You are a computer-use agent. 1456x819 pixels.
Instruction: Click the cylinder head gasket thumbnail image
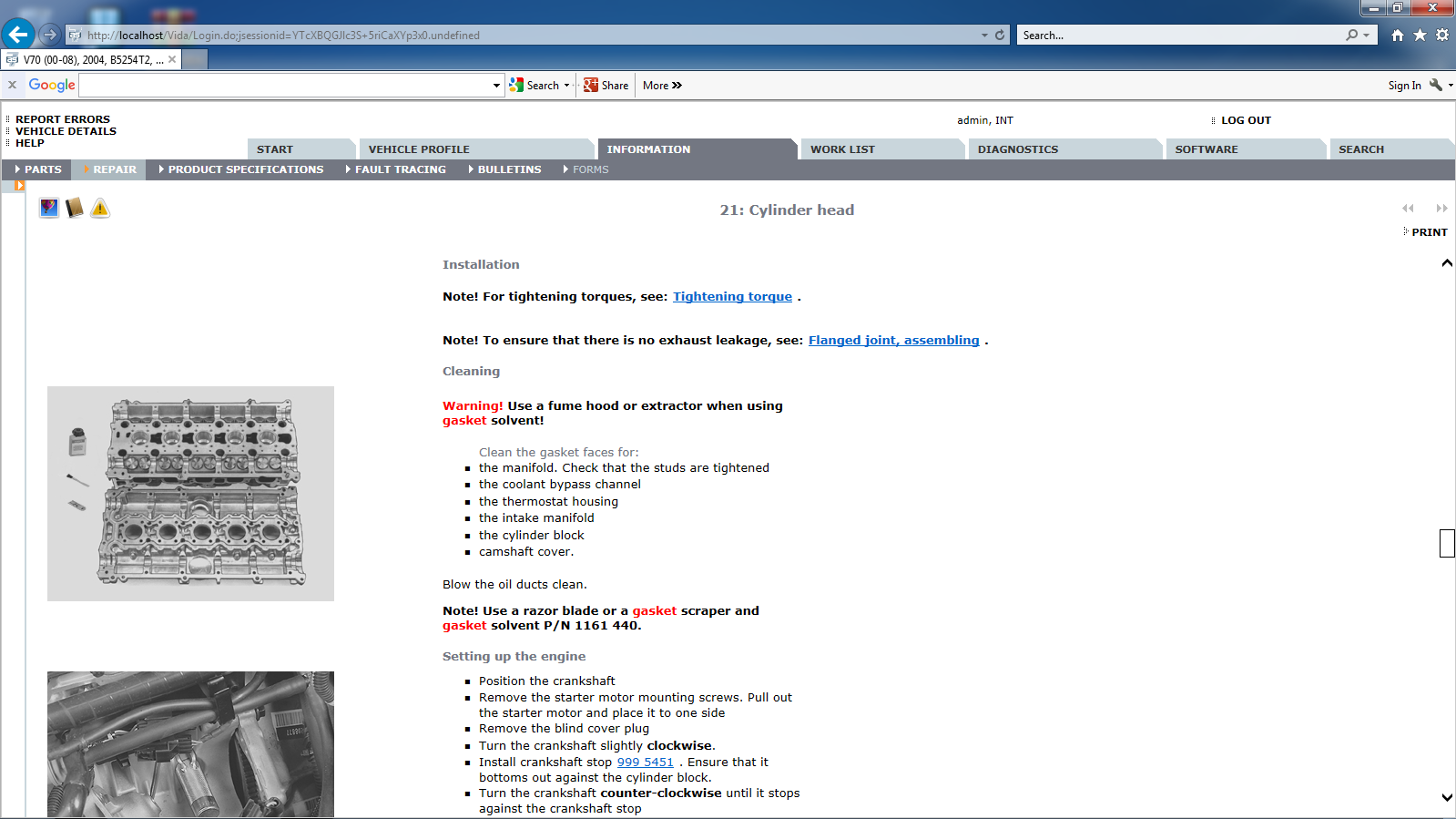[190, 493]
